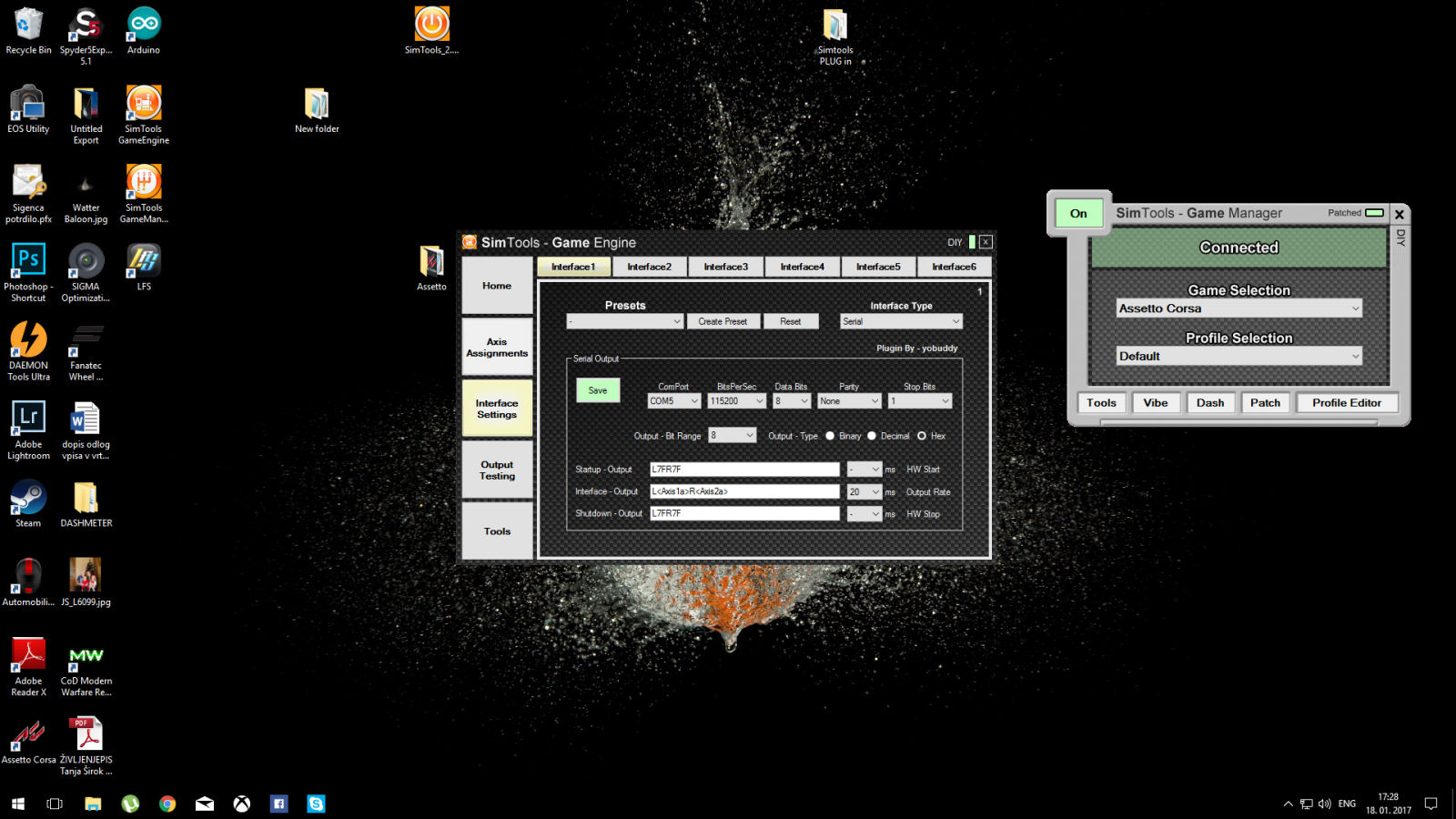This screenshot has width=1456, height=819.
Task: Launch Steam from the desktop
Action: point(28,504)
